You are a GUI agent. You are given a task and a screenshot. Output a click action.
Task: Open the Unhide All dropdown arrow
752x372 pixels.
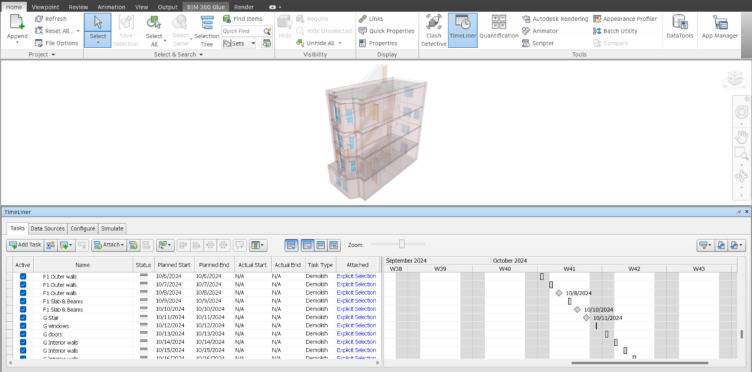click(340, 43)
